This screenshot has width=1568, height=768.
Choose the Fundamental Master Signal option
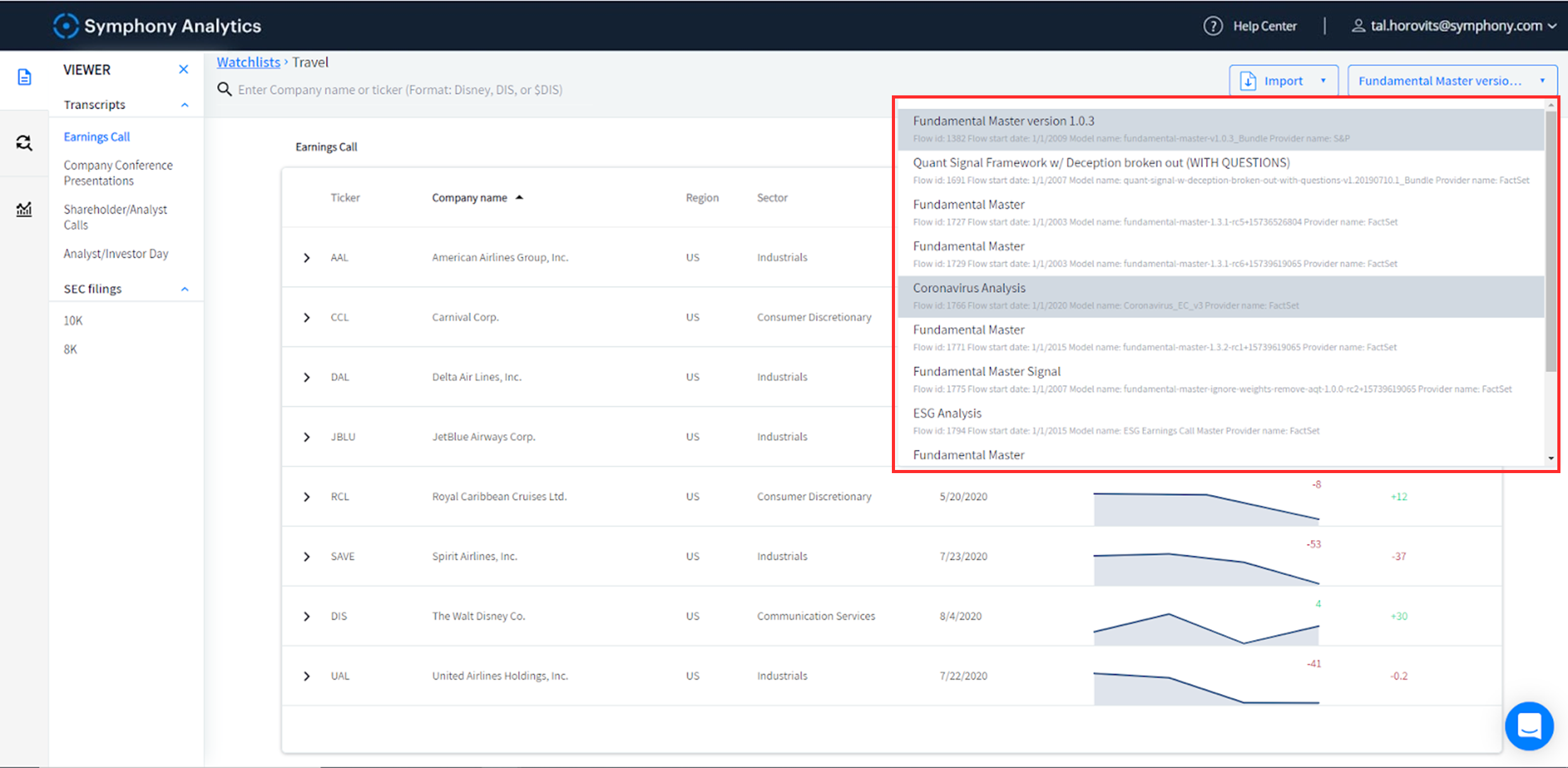[x=1221, y=380]
